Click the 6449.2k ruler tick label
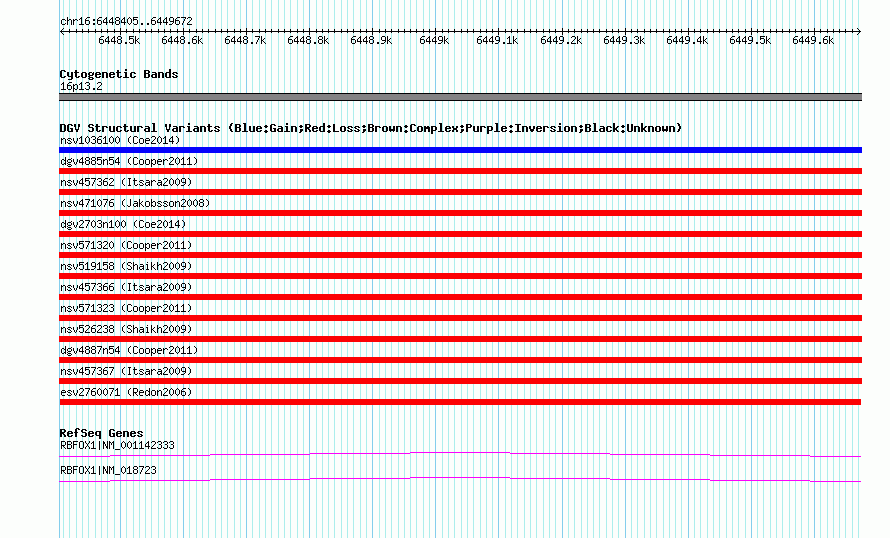890x538 pixels. tap(561, 41)
